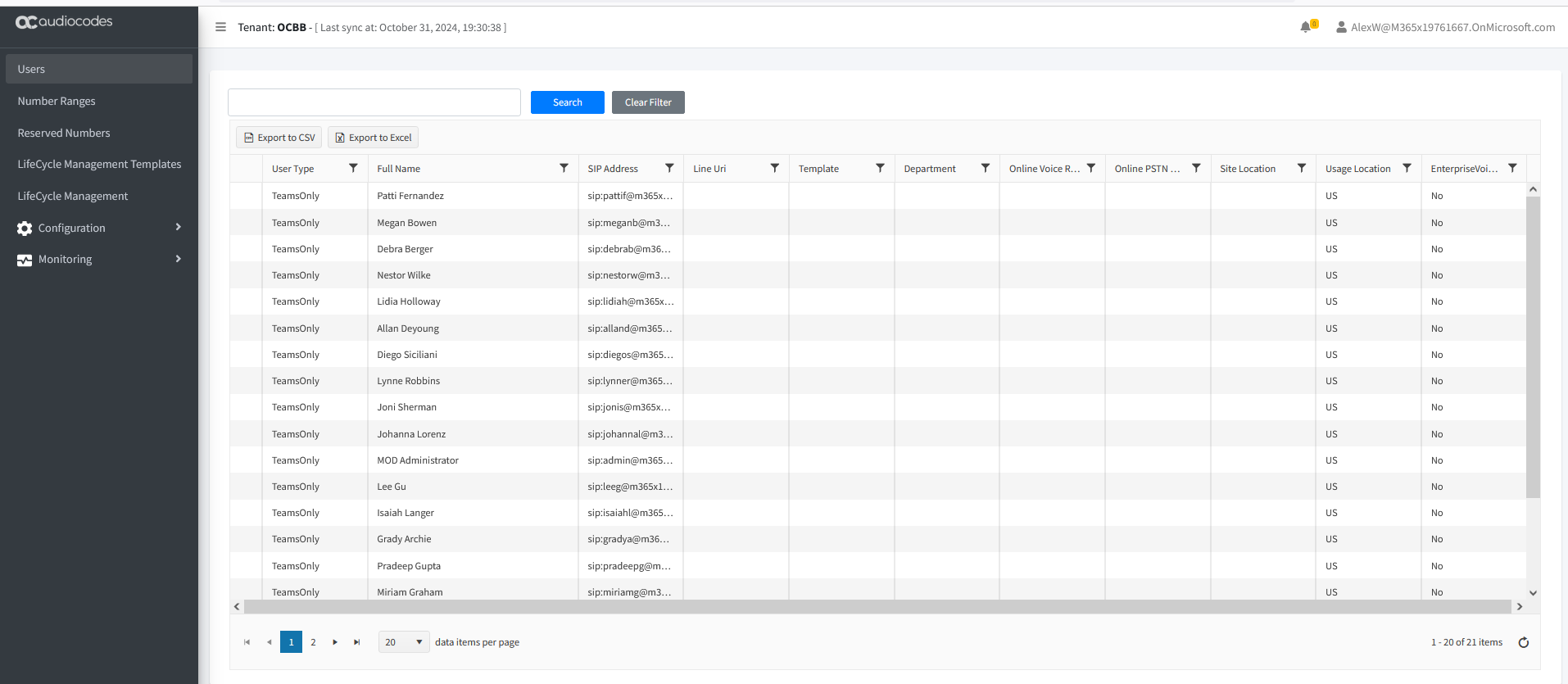Go to the next page arrow

(x=335, y=642)
